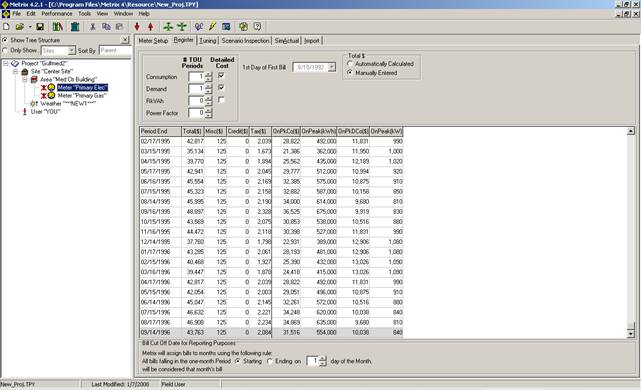Click the Weather node icon in tree
Viewport: 641px width, 390px height.
click(x=34, y=103)
